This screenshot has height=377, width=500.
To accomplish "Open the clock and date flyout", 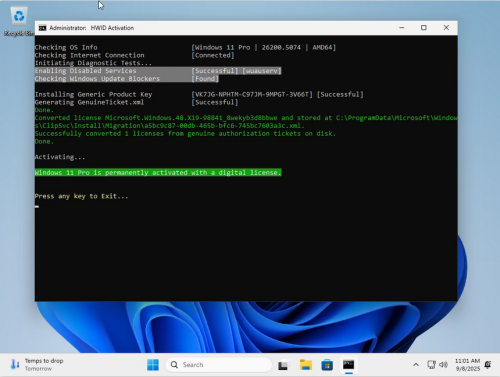I will [467, 365].
